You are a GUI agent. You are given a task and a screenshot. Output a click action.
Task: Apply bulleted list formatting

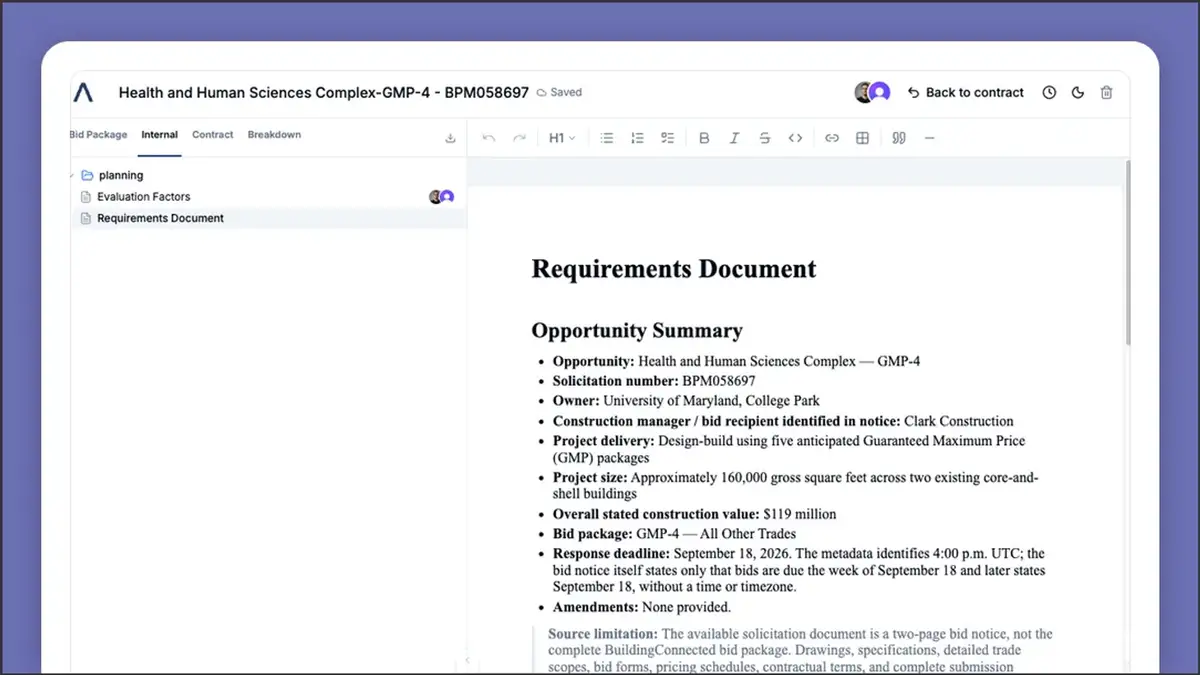click(x=606, y=138)
